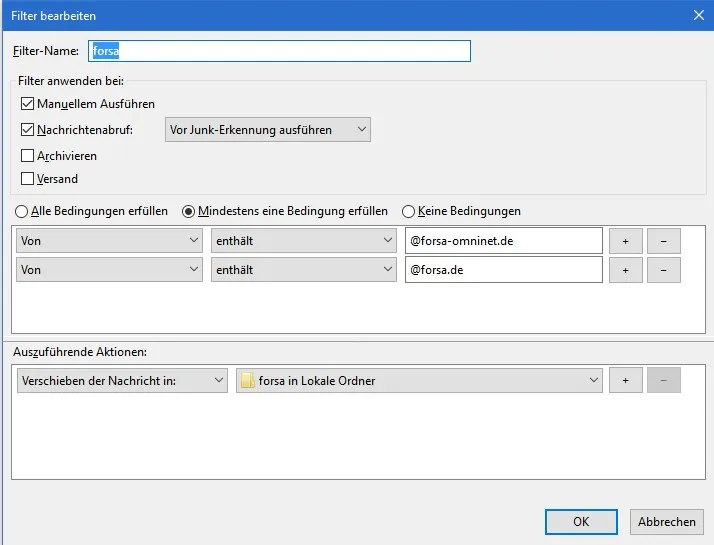
Task: Open the Vor Junk-Erkennung ausführen dropdown
Action: pyautogui.click(x=268, y=130)
